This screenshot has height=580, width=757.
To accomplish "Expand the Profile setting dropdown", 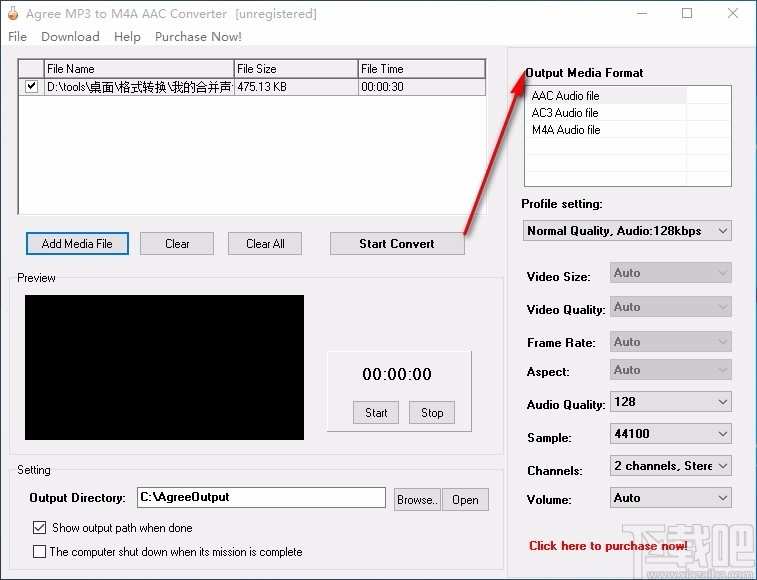I will pyautogui.click(x=627, y=231).
